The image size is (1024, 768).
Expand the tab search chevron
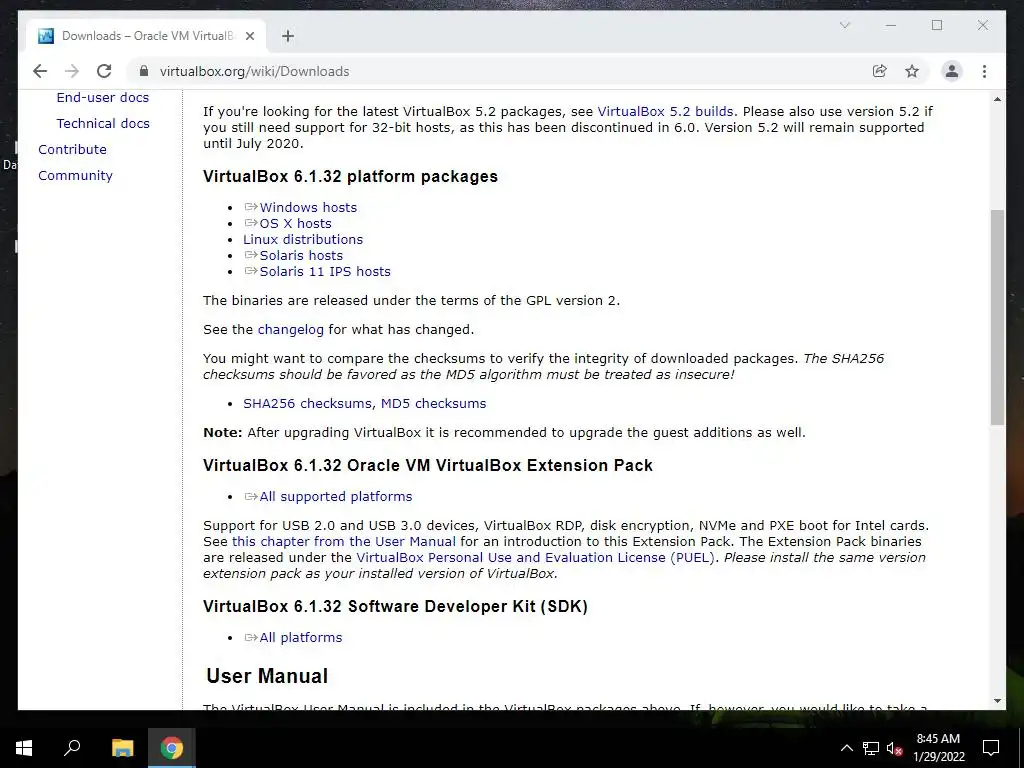[844, 25]
